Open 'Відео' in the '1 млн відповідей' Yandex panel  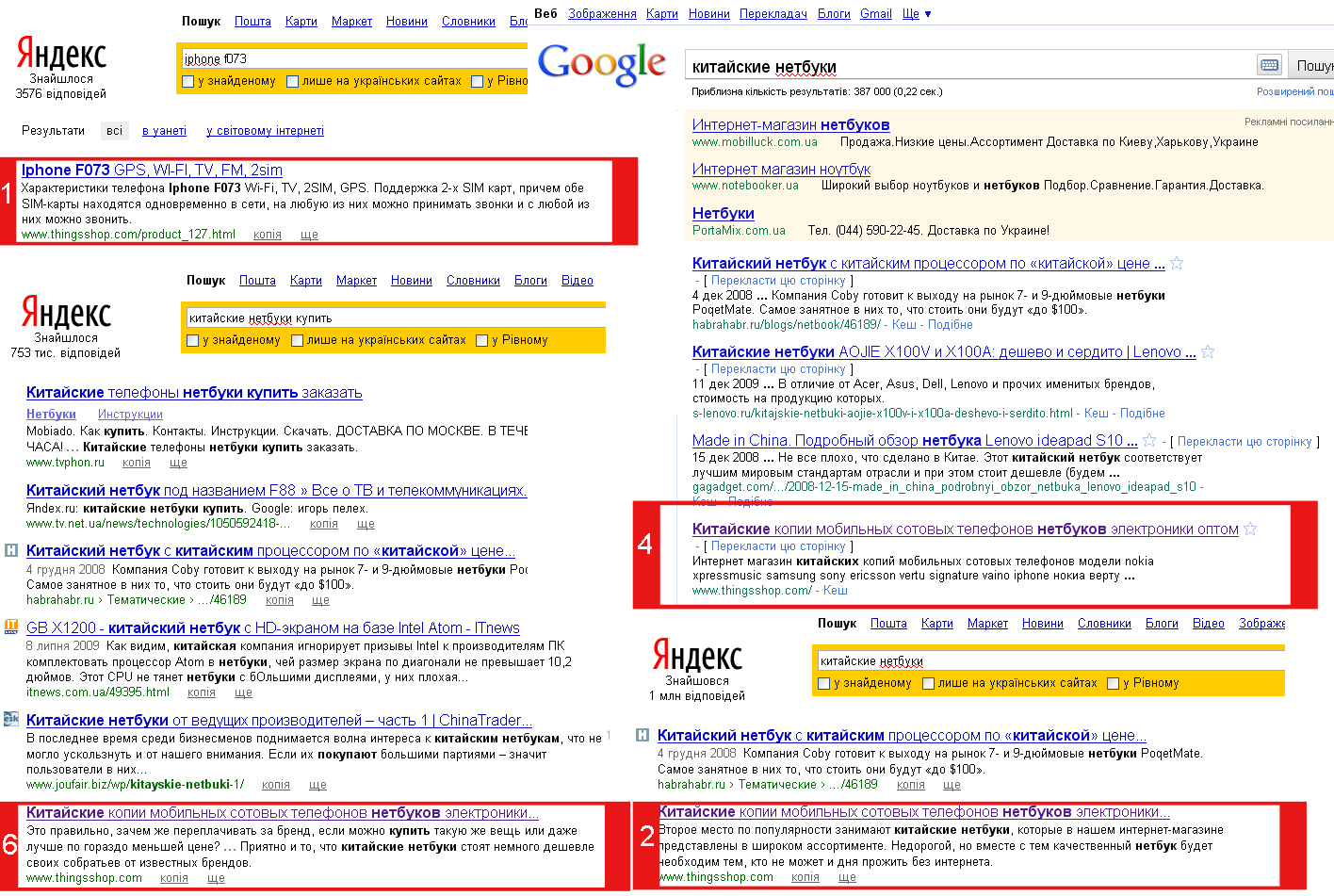1209,624
